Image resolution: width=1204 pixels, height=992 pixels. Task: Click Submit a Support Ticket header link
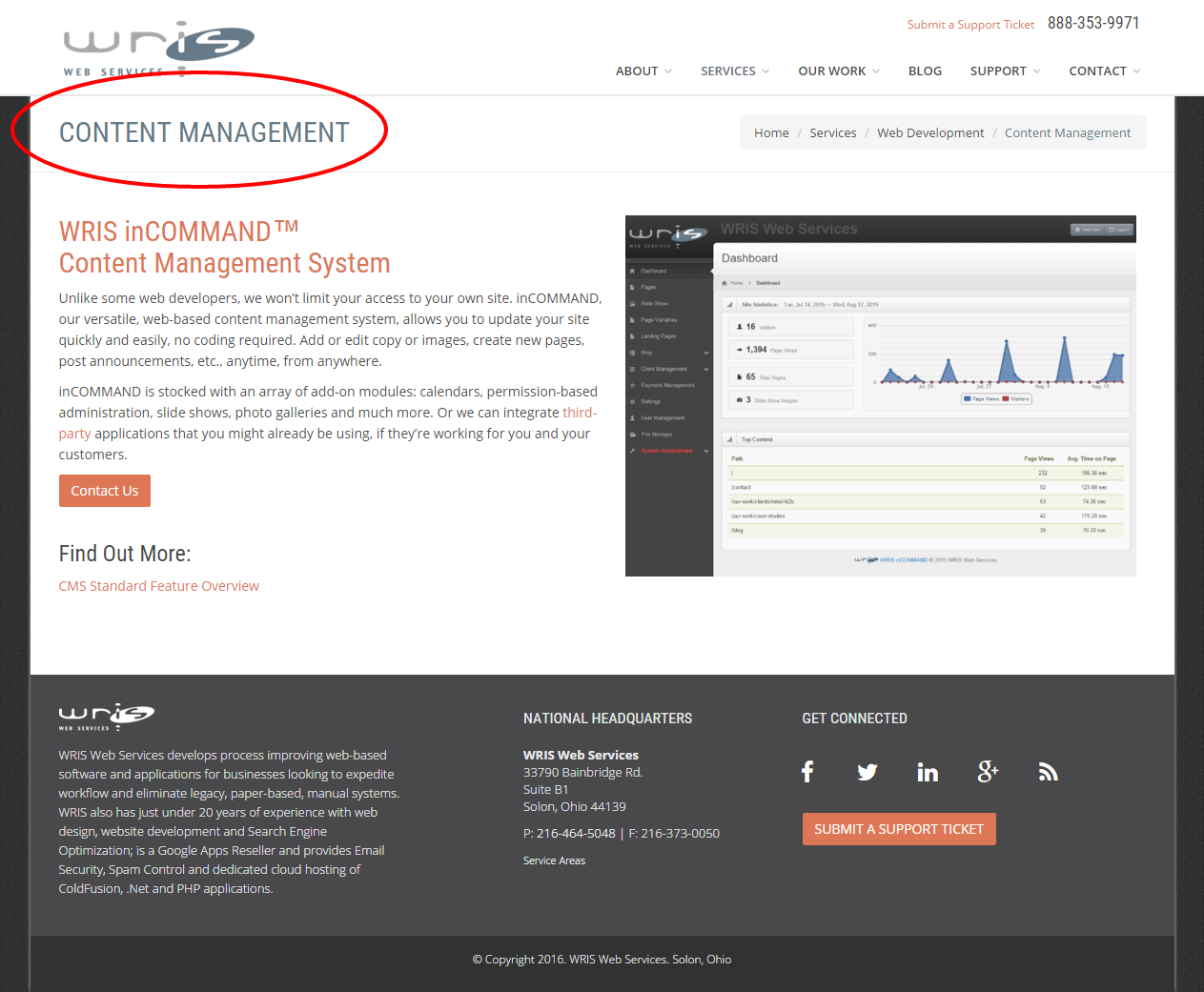point(970,25)
